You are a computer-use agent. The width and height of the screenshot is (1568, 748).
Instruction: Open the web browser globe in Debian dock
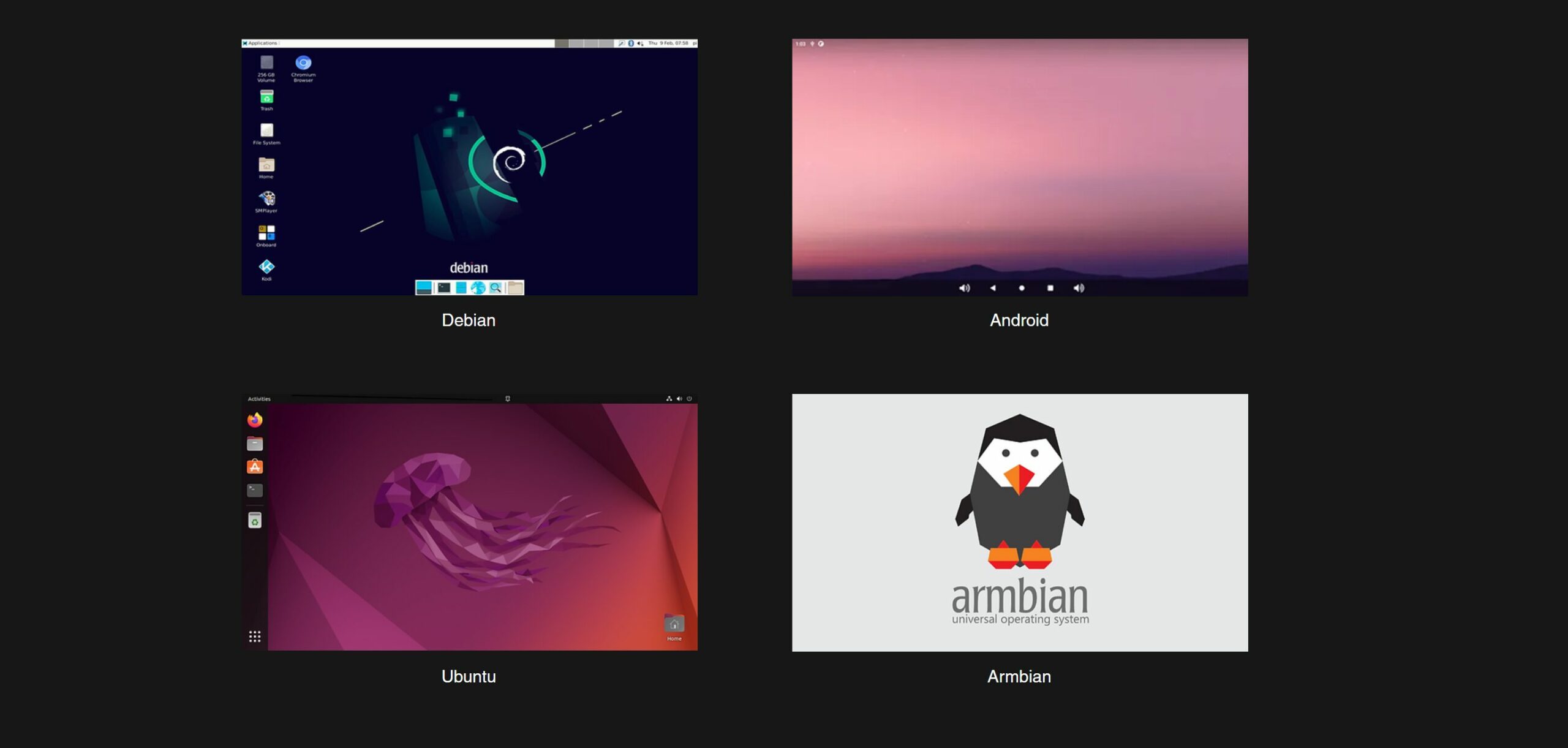478,288
